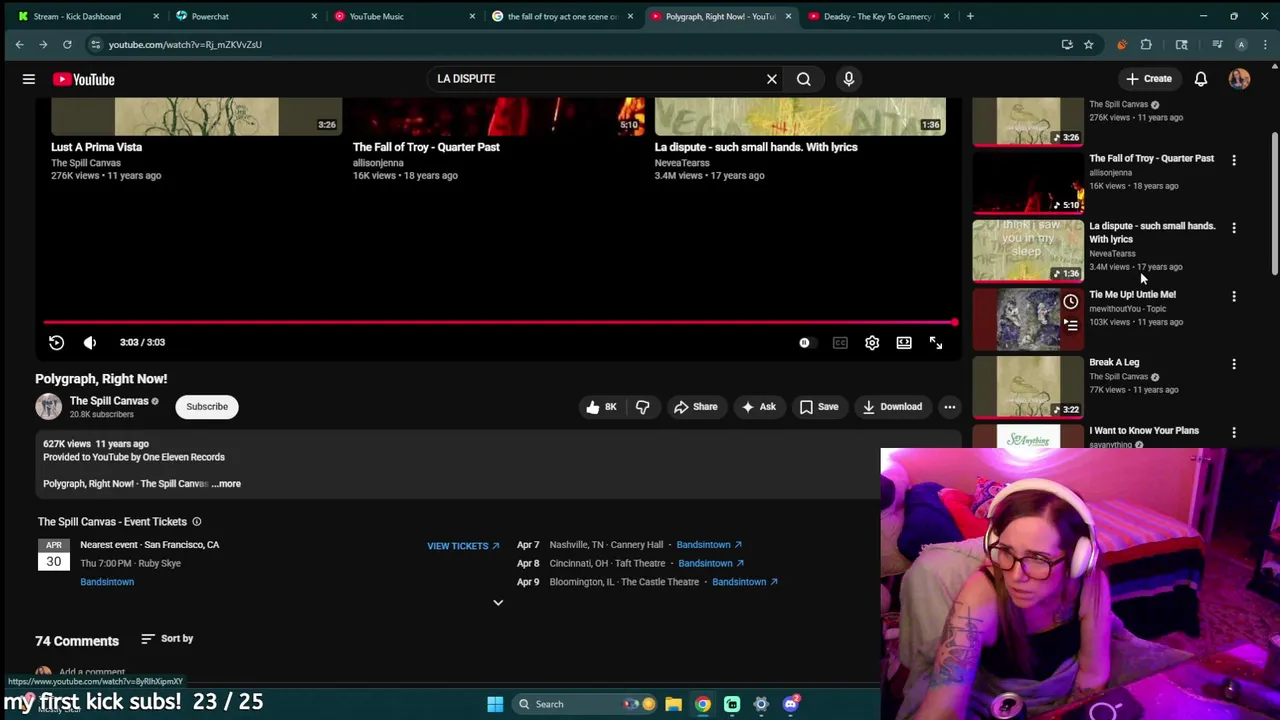Reload the page
The image size is (1280, 720).
(x=67, y=44)
